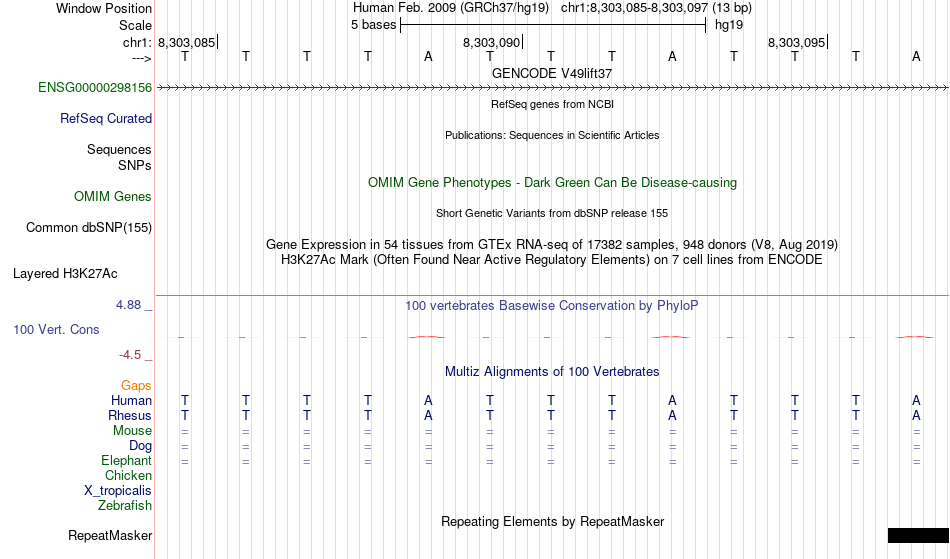Select the black RepeatMasker element block

[x=918, y=535]
